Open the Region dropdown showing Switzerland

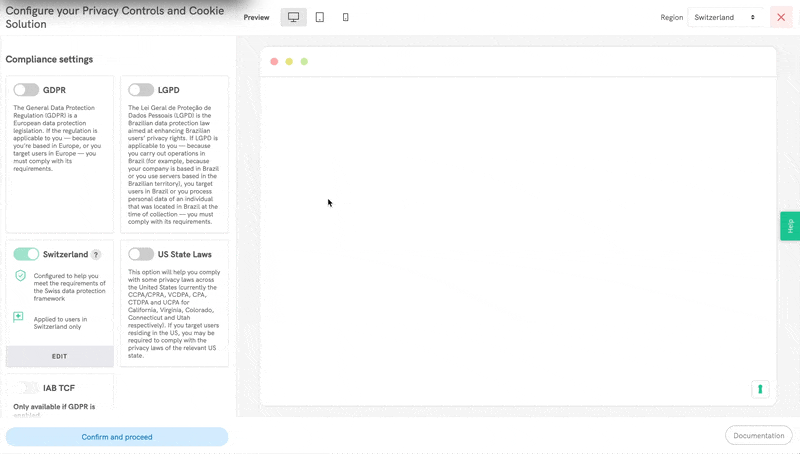pyautogui.click(x=725, y=17)
